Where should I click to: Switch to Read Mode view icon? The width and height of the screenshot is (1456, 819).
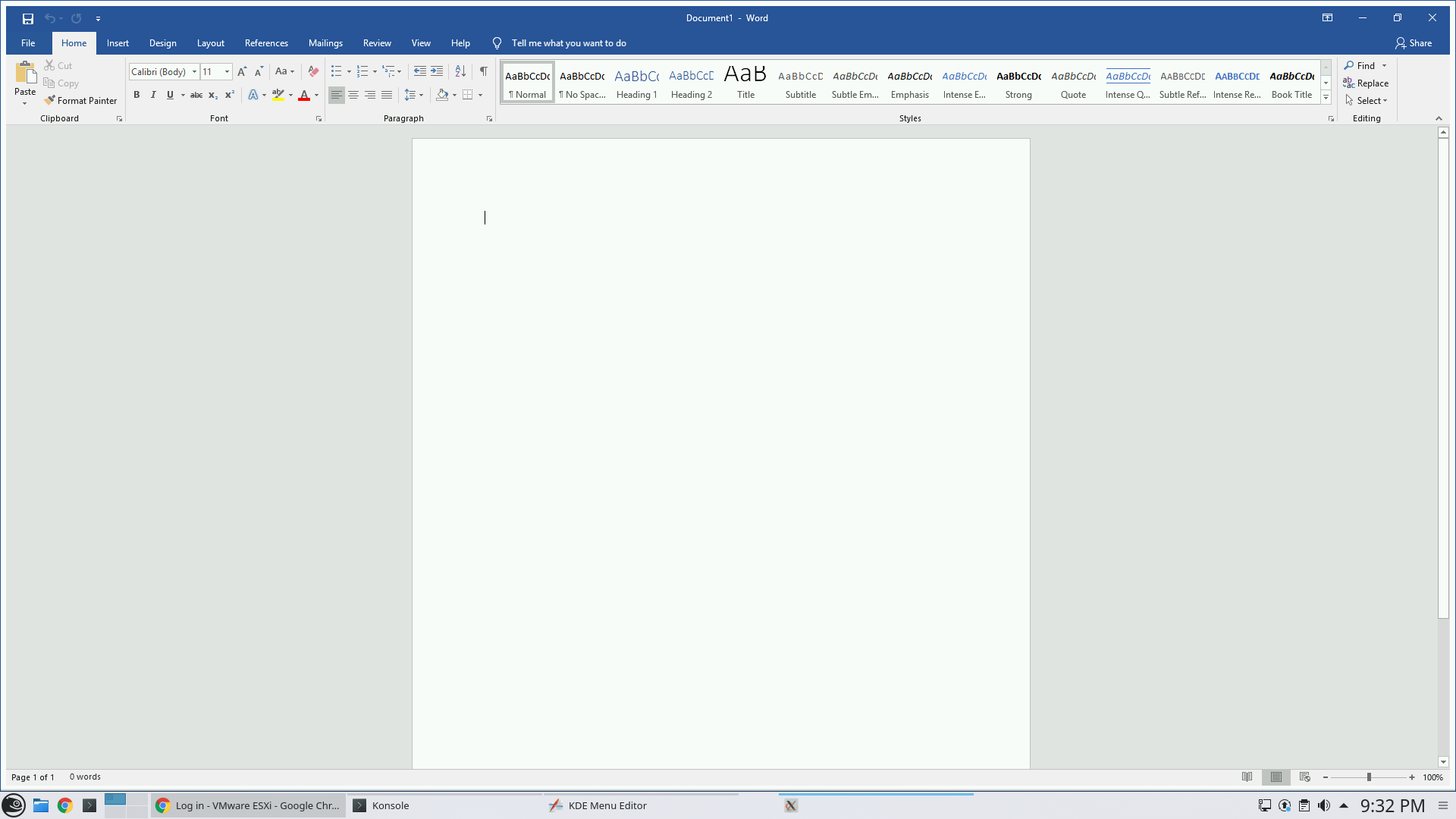pos(1247,777)
